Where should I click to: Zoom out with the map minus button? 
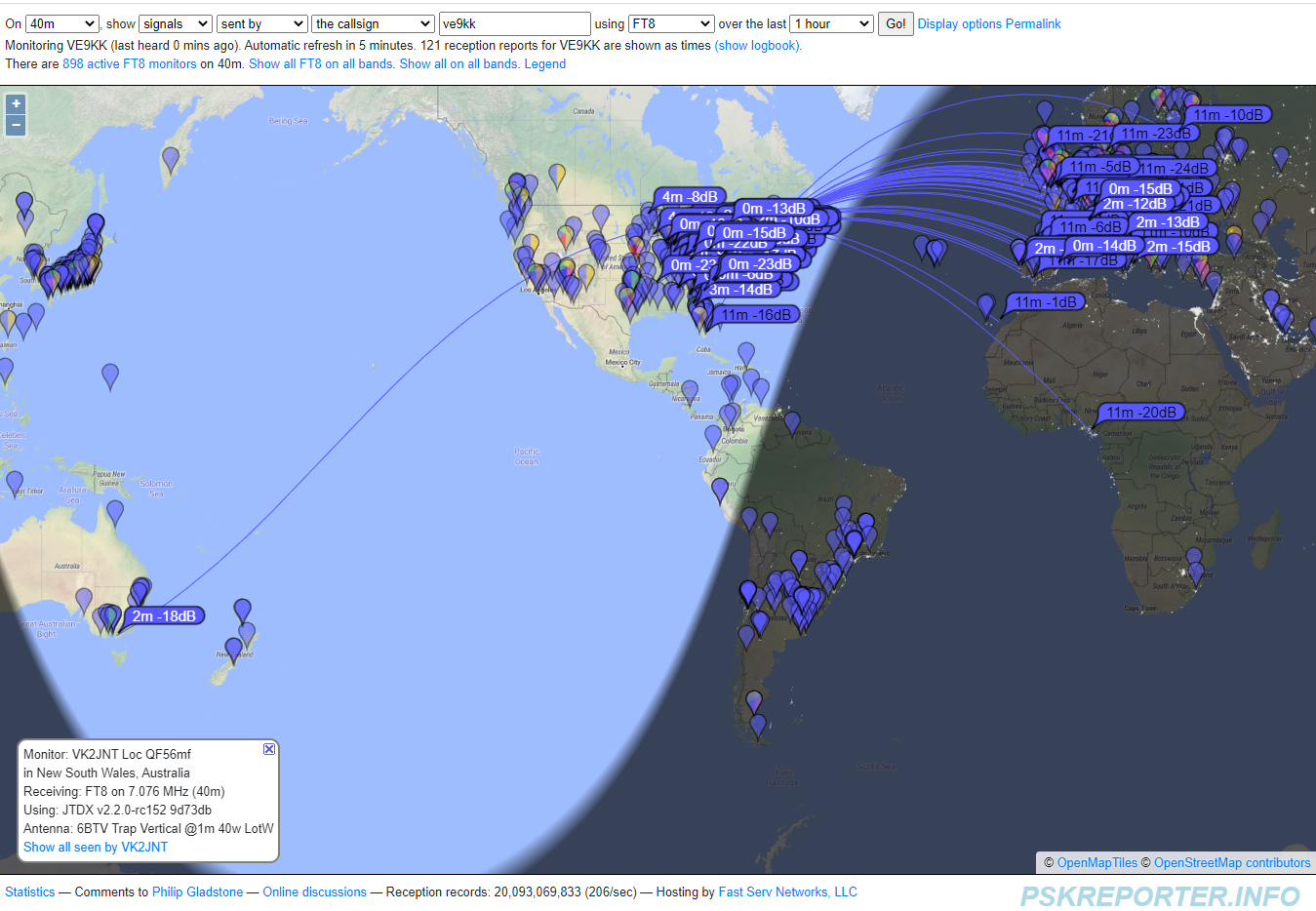click(x=16, y=126)
